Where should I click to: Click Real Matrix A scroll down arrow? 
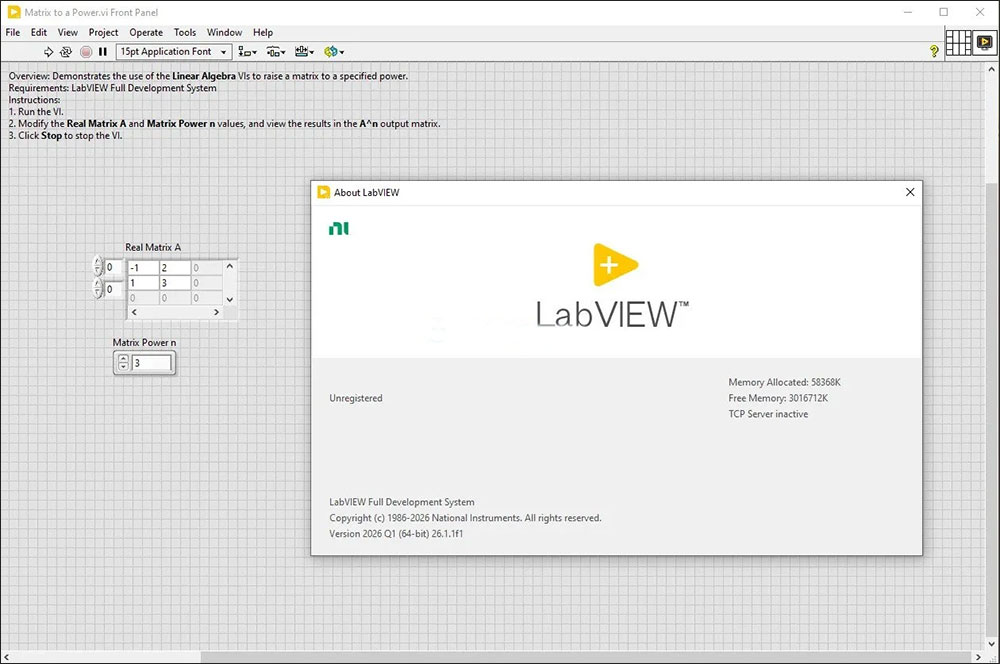pyautogui.click(x=230, y=299)
